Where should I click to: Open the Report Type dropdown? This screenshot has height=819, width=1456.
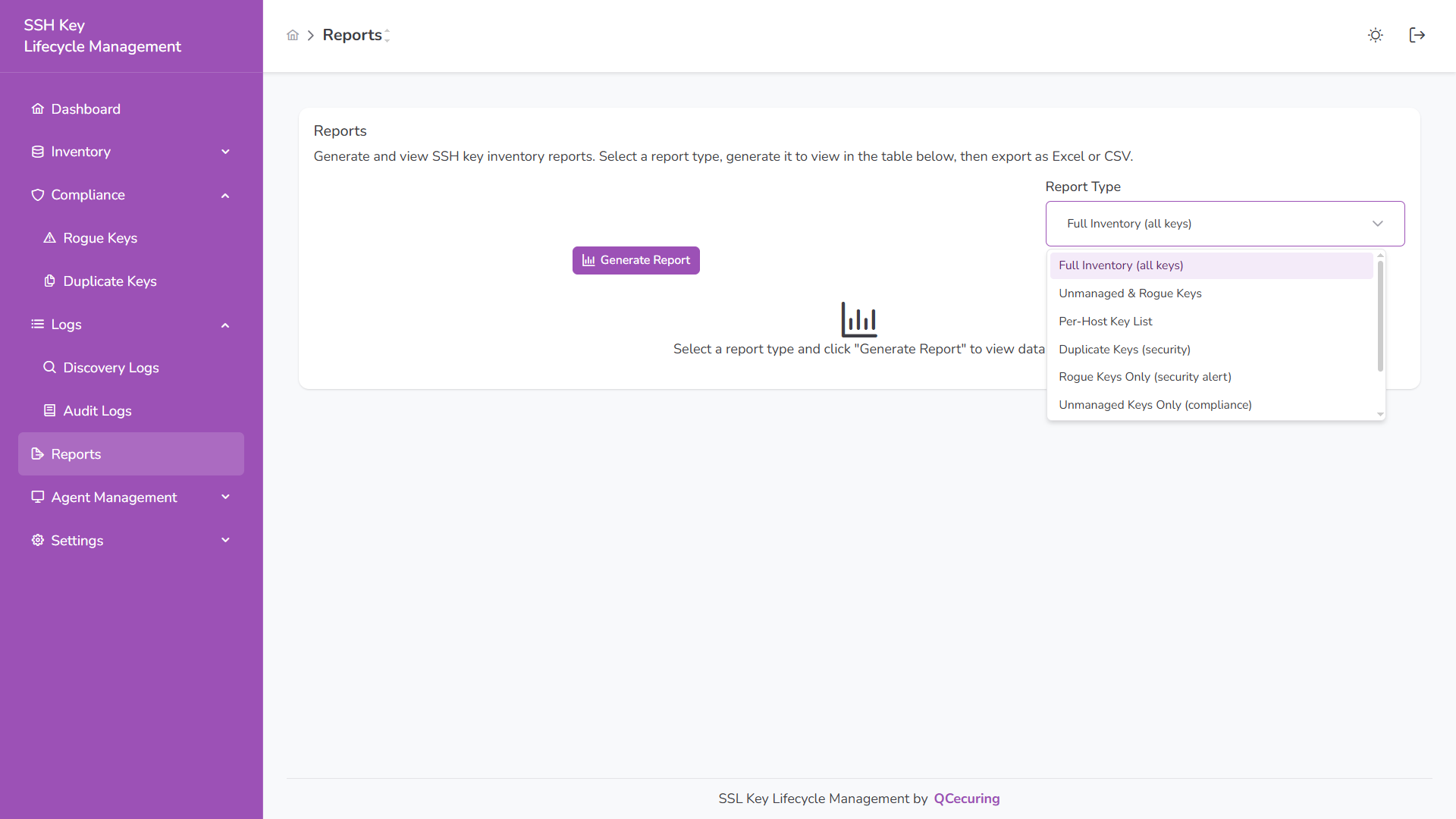click(1224, 223)
